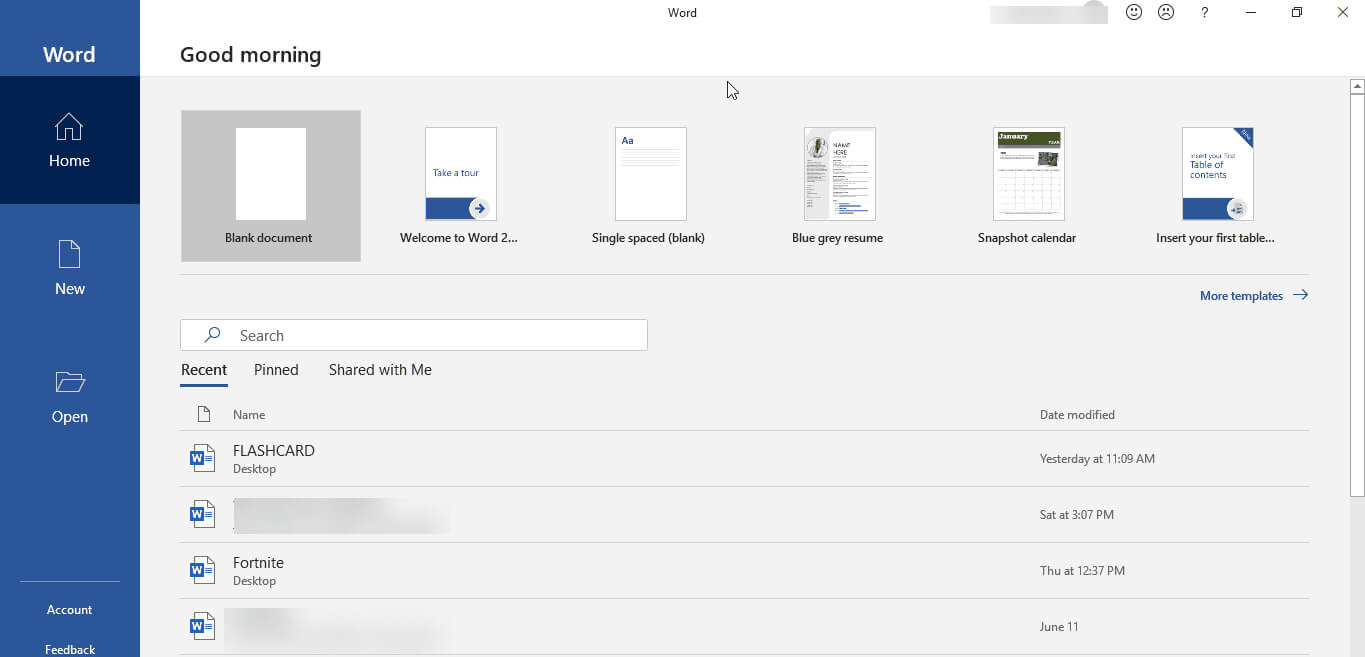The image size is (1365, 657).
Task: Click the signed-in user account name
Action: point(1048,14)
